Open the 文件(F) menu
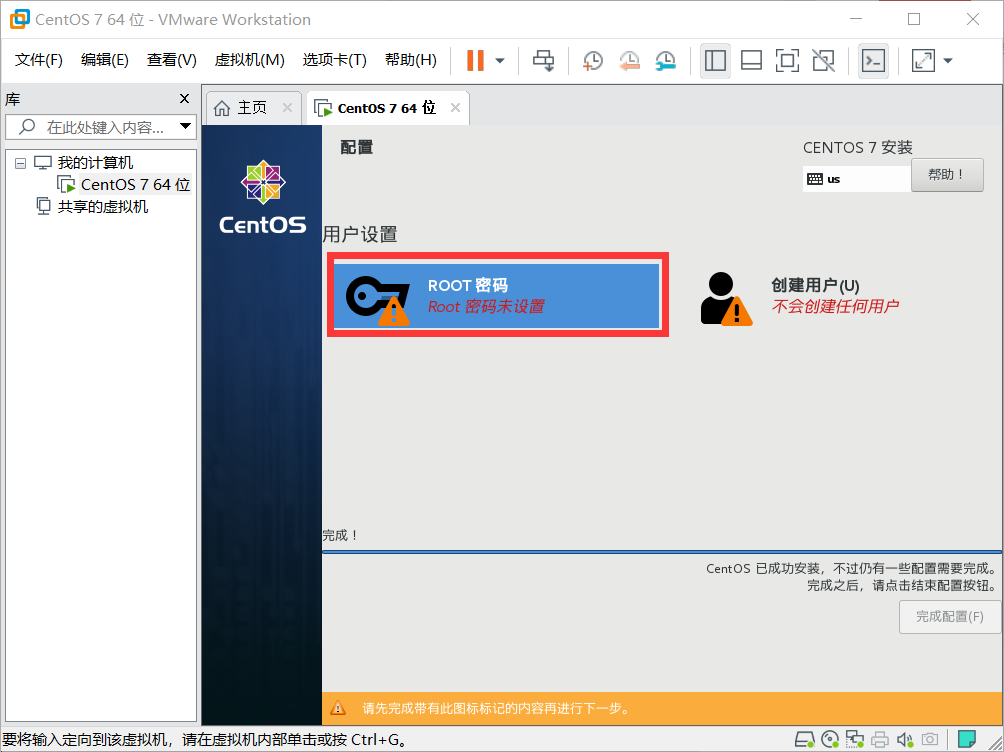This screenshot has width=1004, height=752. [x=38, y=60]
